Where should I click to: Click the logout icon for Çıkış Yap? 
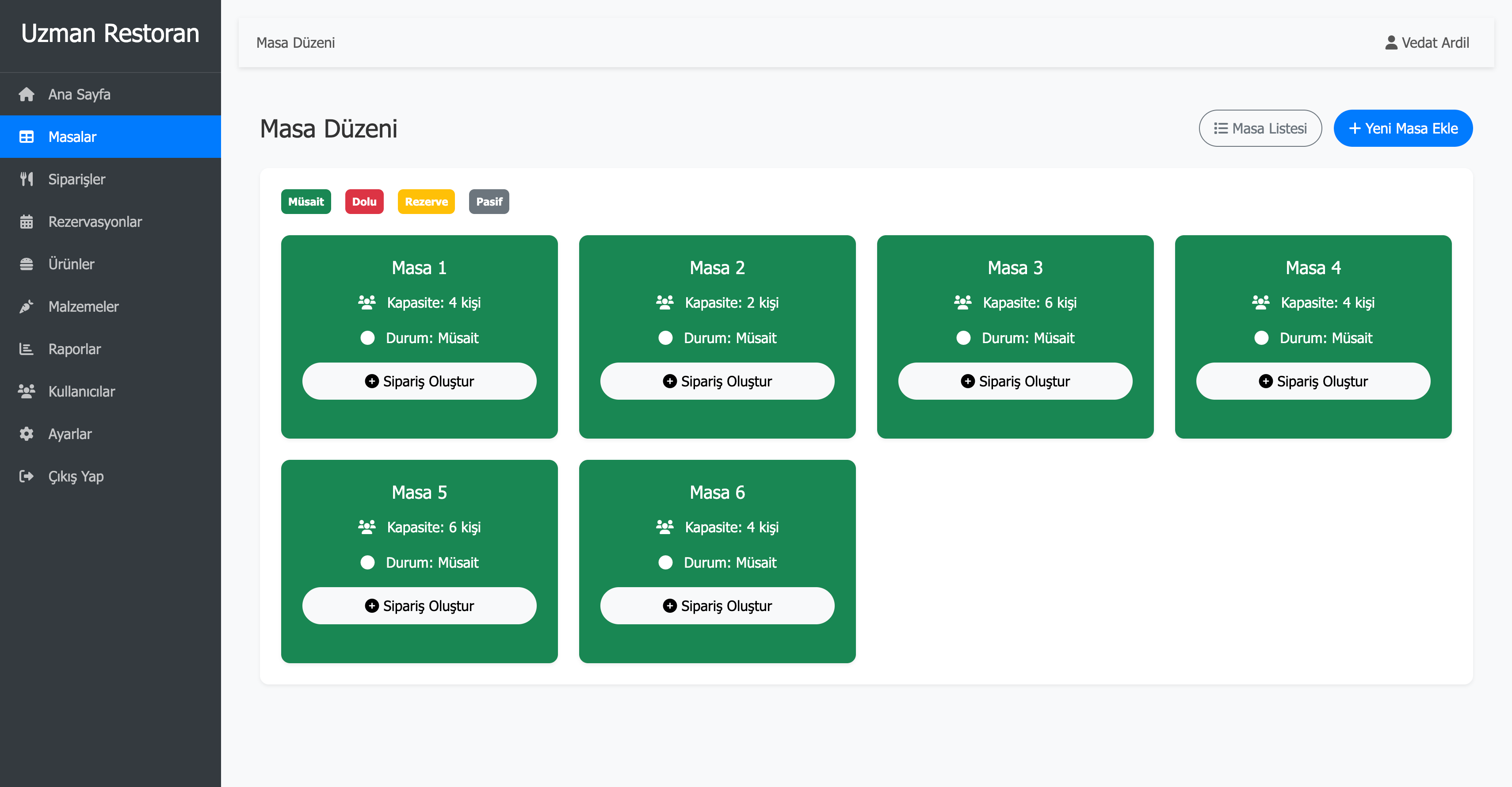[x=27, y=476]
